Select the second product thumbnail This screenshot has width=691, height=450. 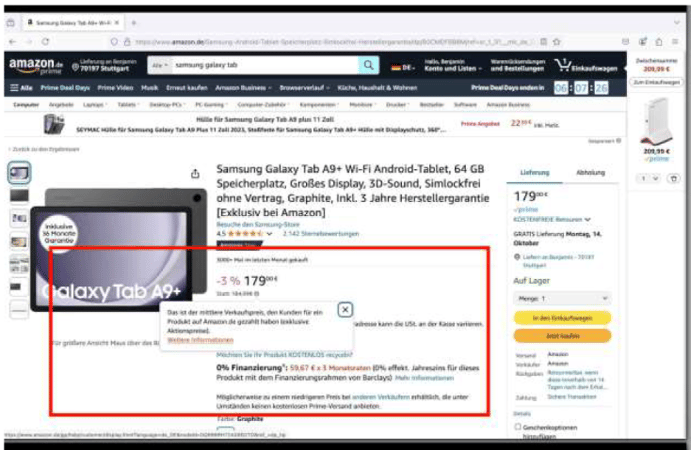click(x=19, y=196)
